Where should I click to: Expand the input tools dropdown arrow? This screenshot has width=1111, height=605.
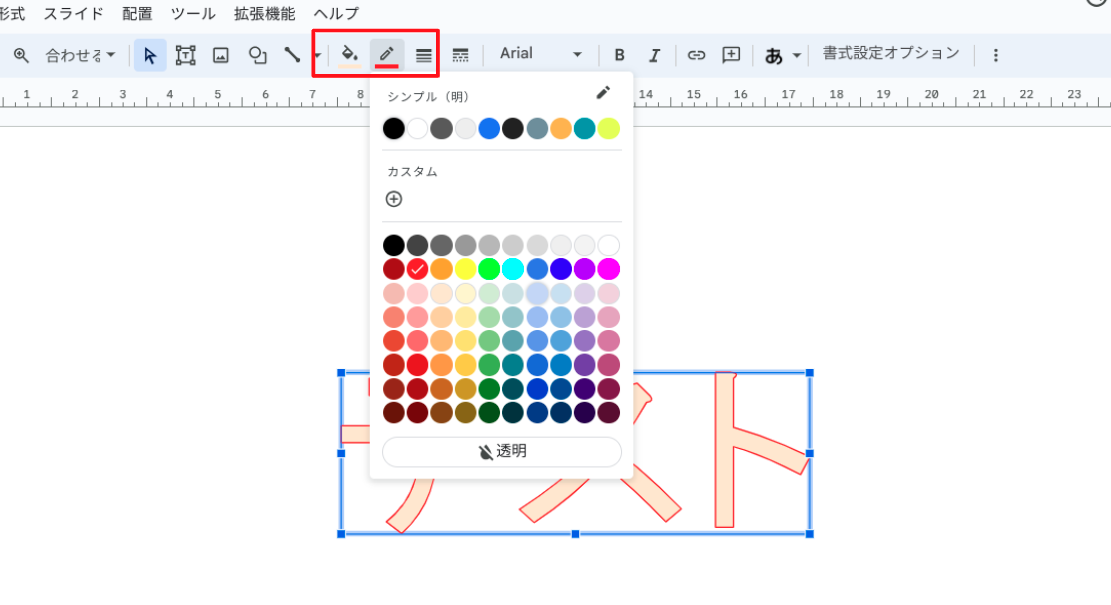797,55
